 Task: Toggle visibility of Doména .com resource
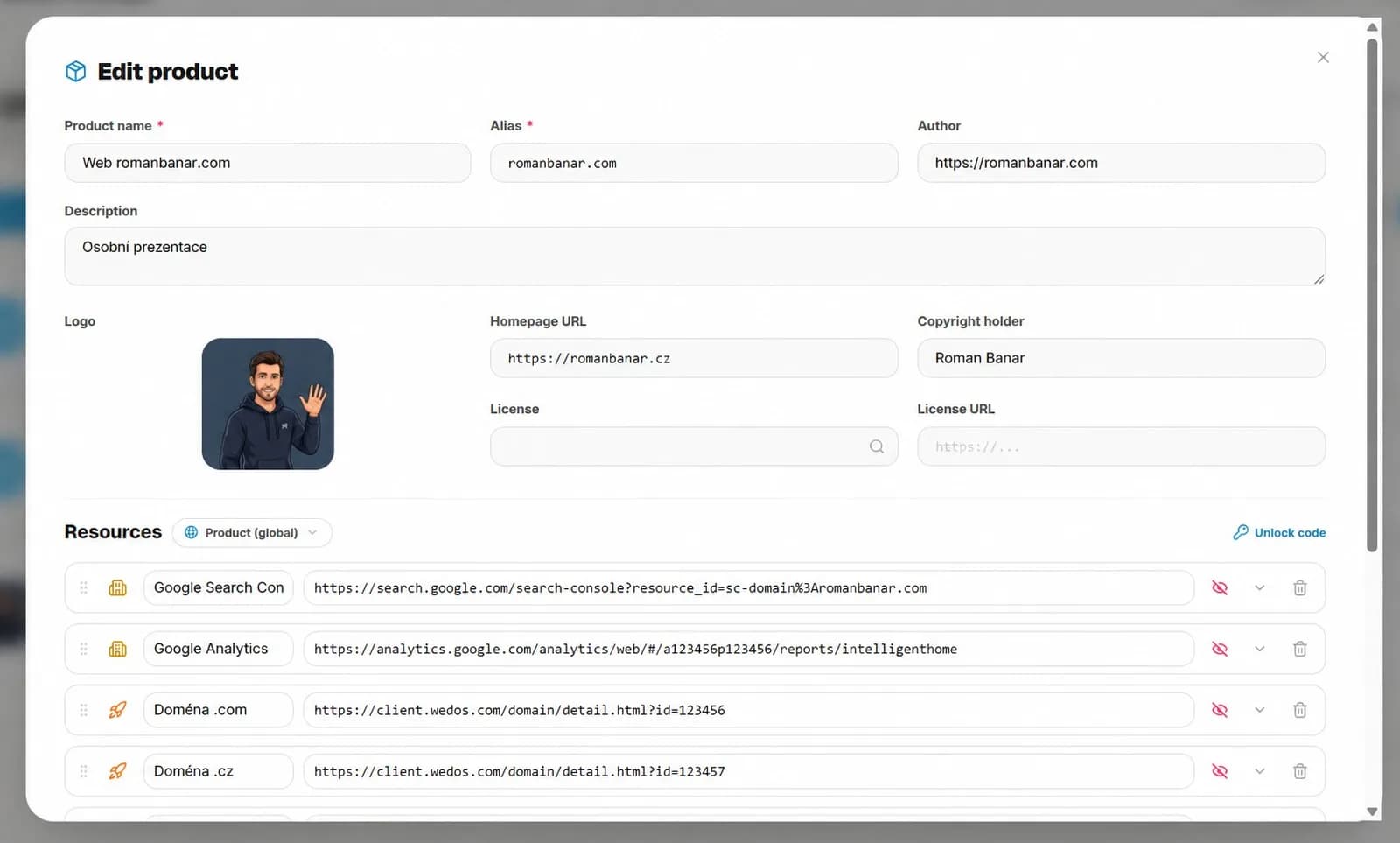1220,710
